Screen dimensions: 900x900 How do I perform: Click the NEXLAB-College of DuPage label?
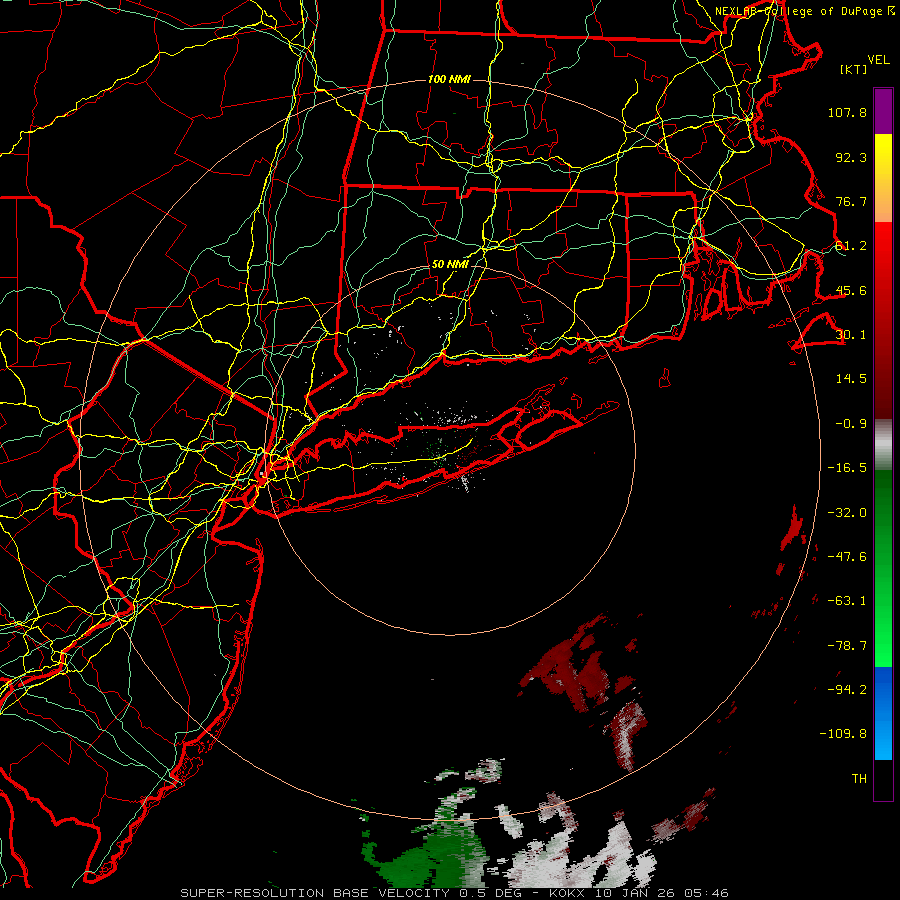coord(804,11)
